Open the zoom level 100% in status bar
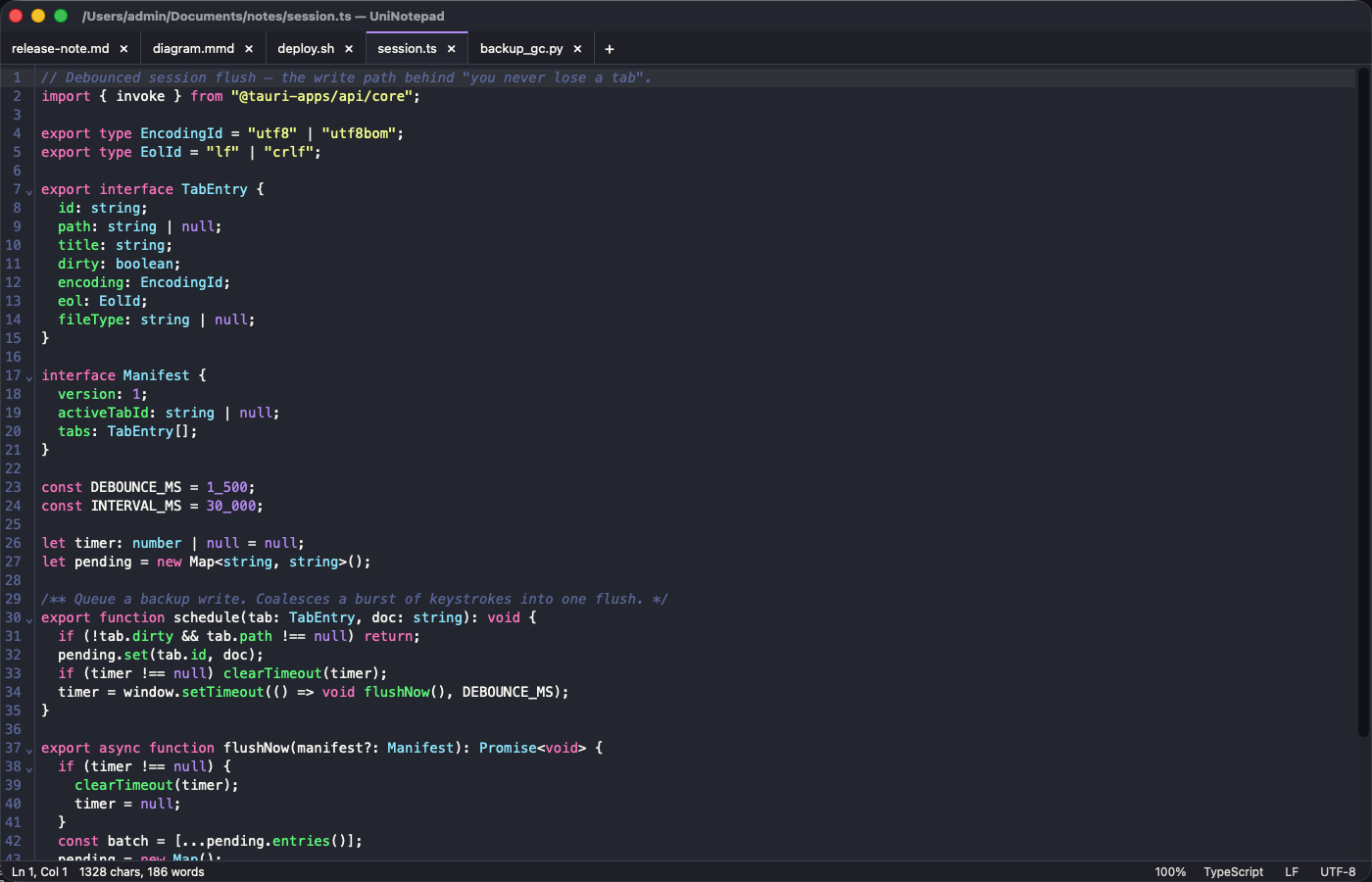The width and height of the screenshot is (1372, 882). (x=1170, y=872)
